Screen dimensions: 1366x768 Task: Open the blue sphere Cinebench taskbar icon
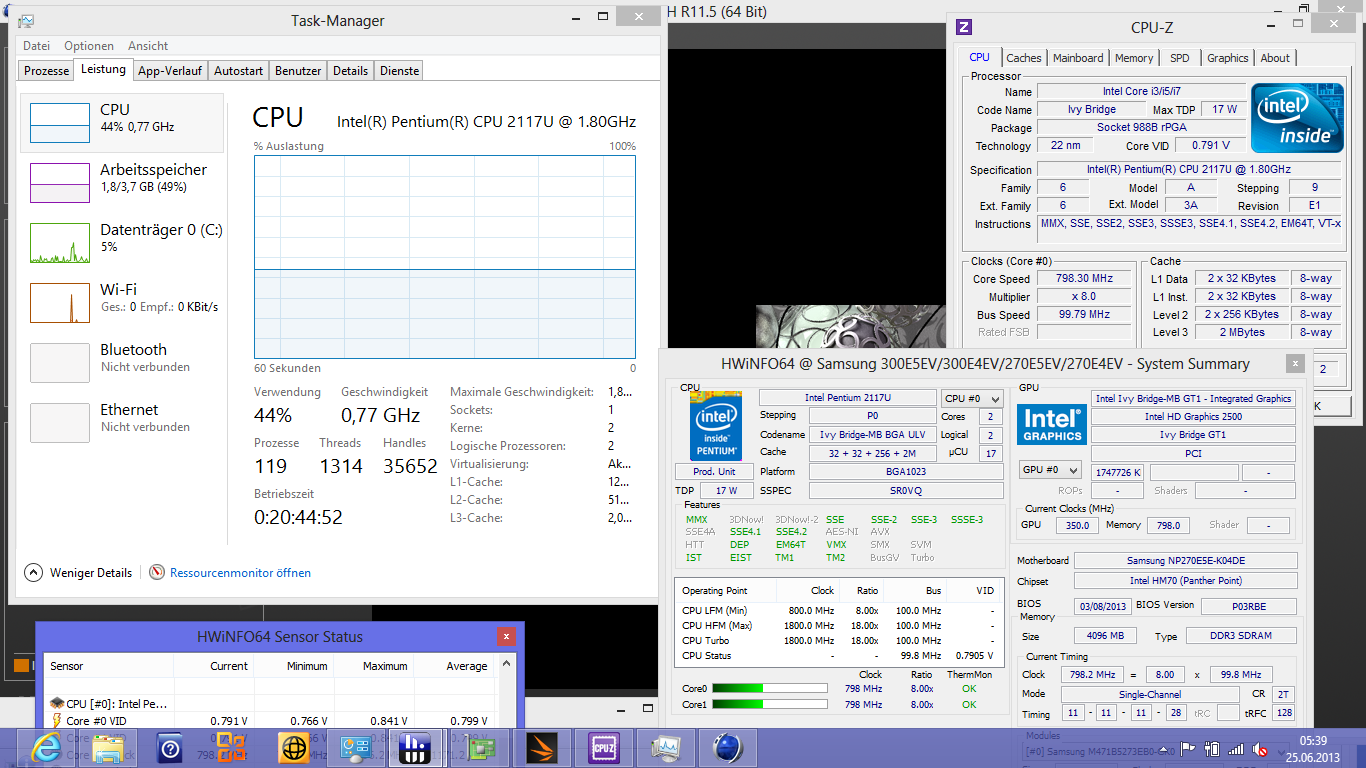(x=728, y=747)
